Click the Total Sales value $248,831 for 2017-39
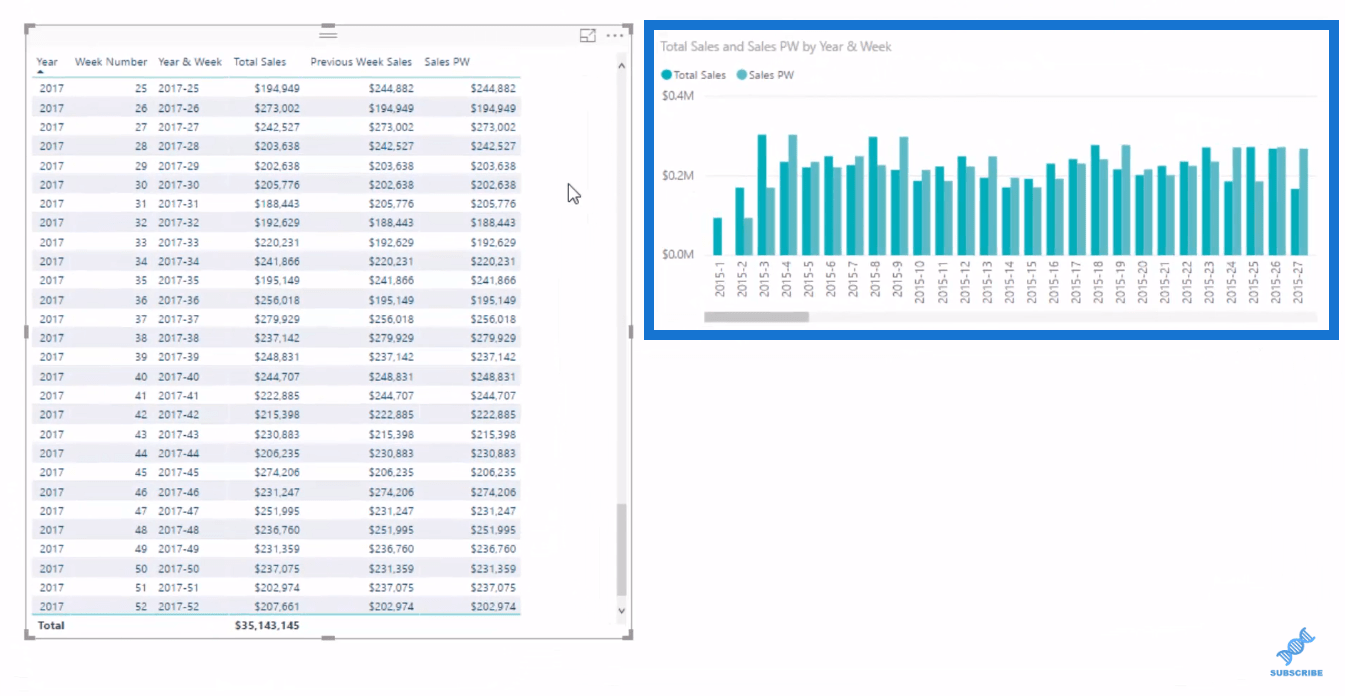Viewport: 1345px width, 696px height. point(278,357)
